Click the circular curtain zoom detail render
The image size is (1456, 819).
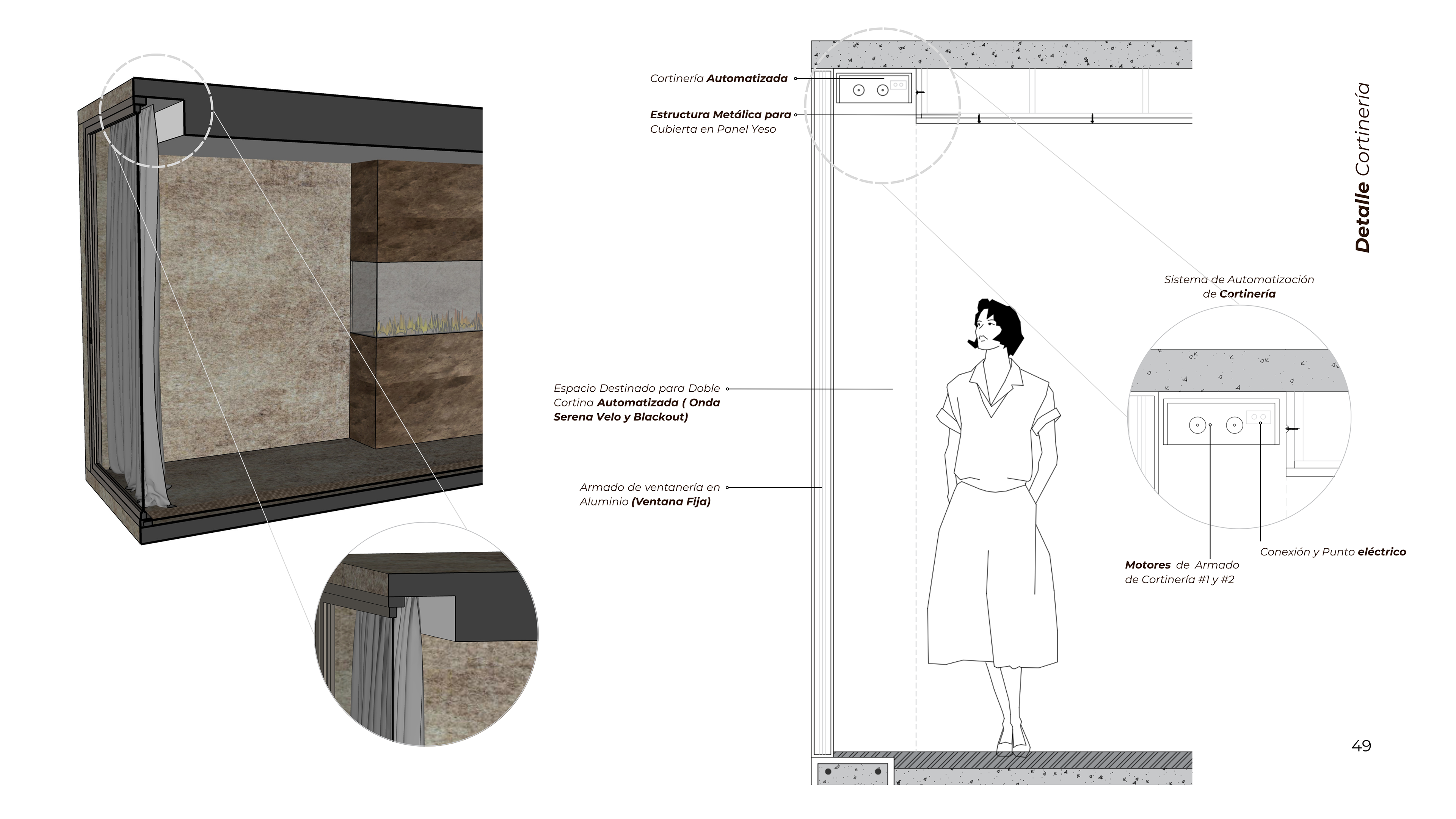click(426, 634)
